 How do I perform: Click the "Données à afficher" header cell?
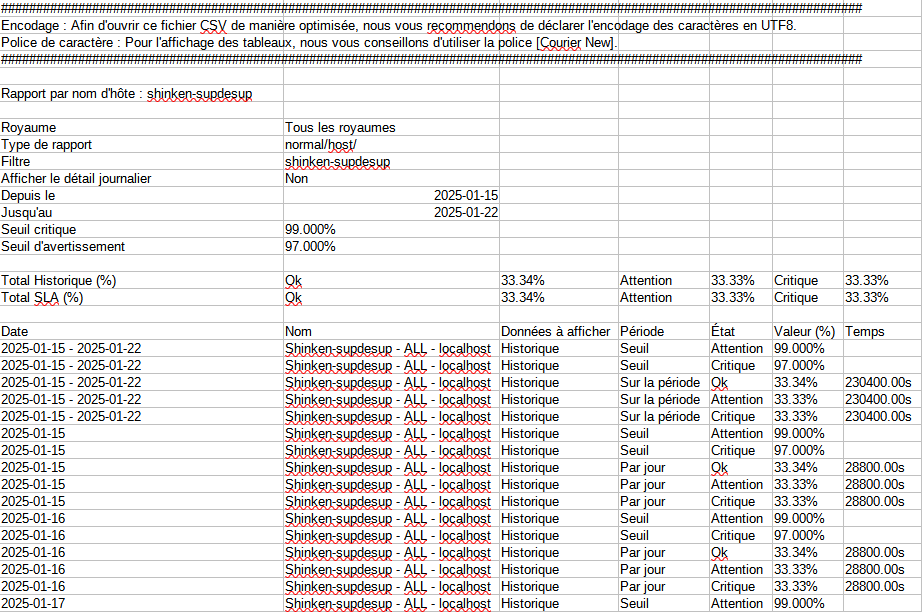pyautogui.click(x=555, y=331)
